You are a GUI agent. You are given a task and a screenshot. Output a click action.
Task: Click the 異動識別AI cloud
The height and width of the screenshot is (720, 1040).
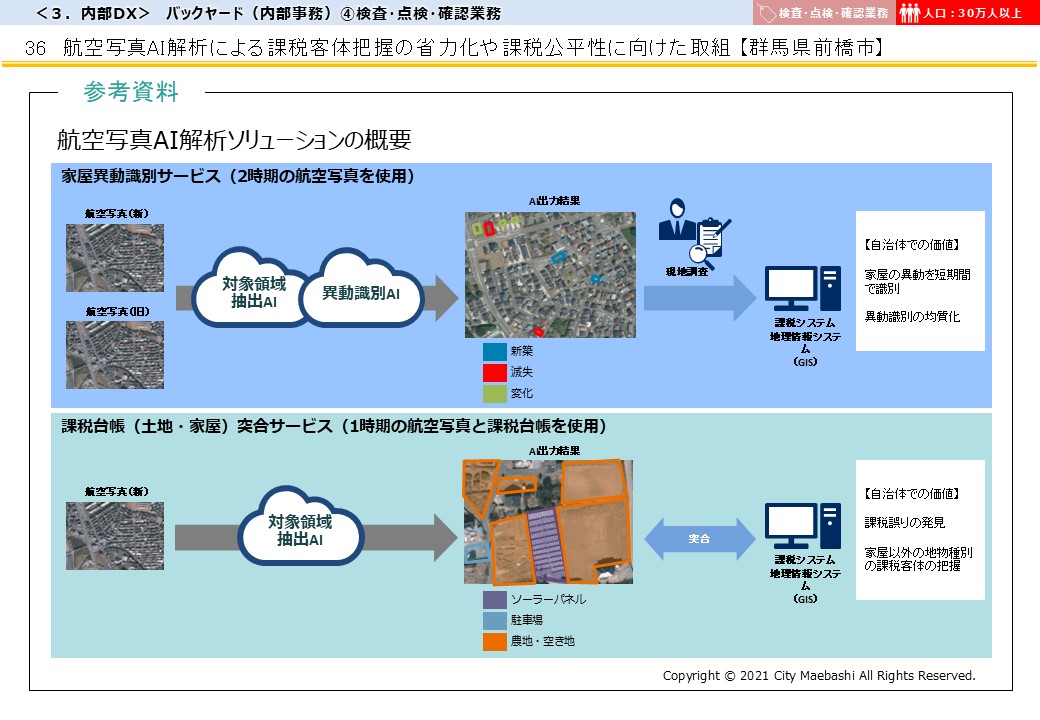pyautogui.click(x=361, y=290)
